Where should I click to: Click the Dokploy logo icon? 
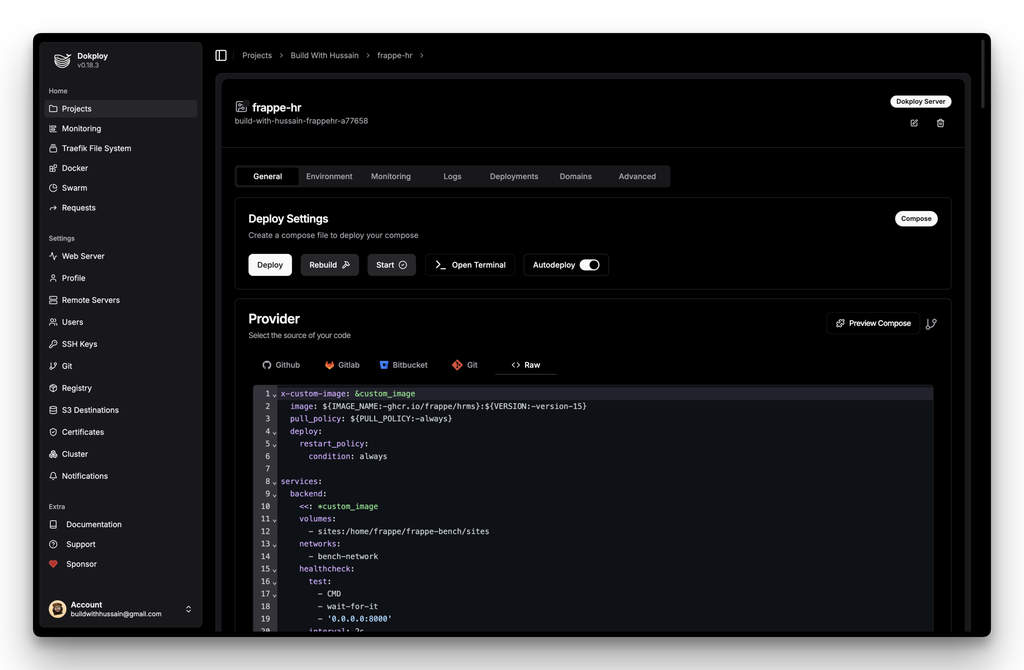click(62, 60)
